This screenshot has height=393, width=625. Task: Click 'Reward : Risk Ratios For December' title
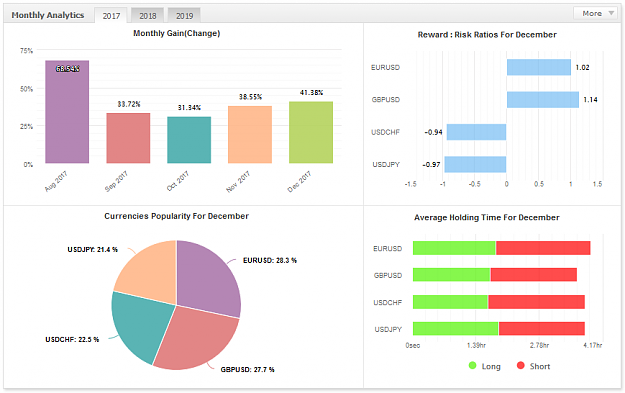coord(487,35)
